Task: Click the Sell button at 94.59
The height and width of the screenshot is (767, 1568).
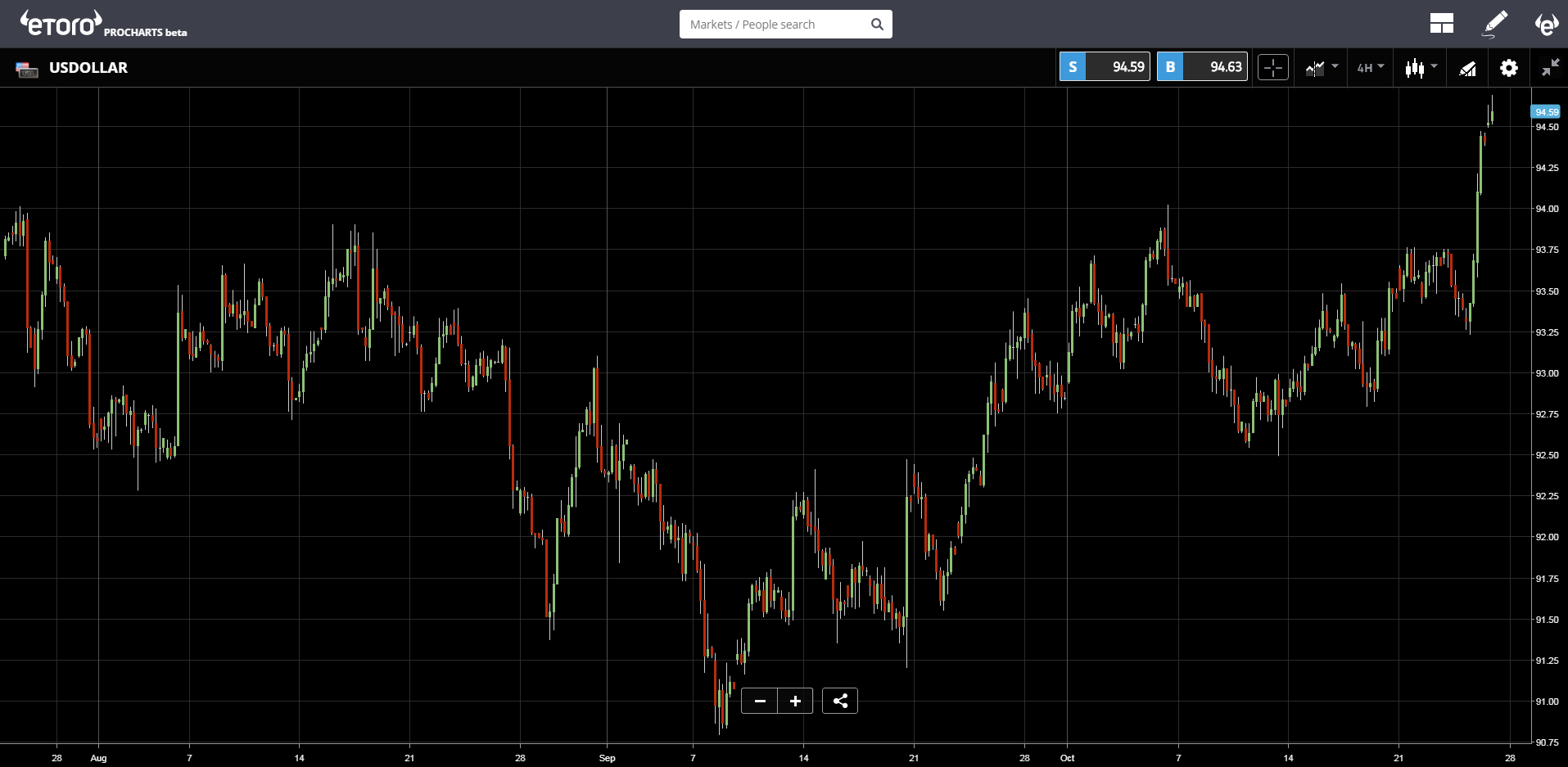Action: [x=1105, y=67]
